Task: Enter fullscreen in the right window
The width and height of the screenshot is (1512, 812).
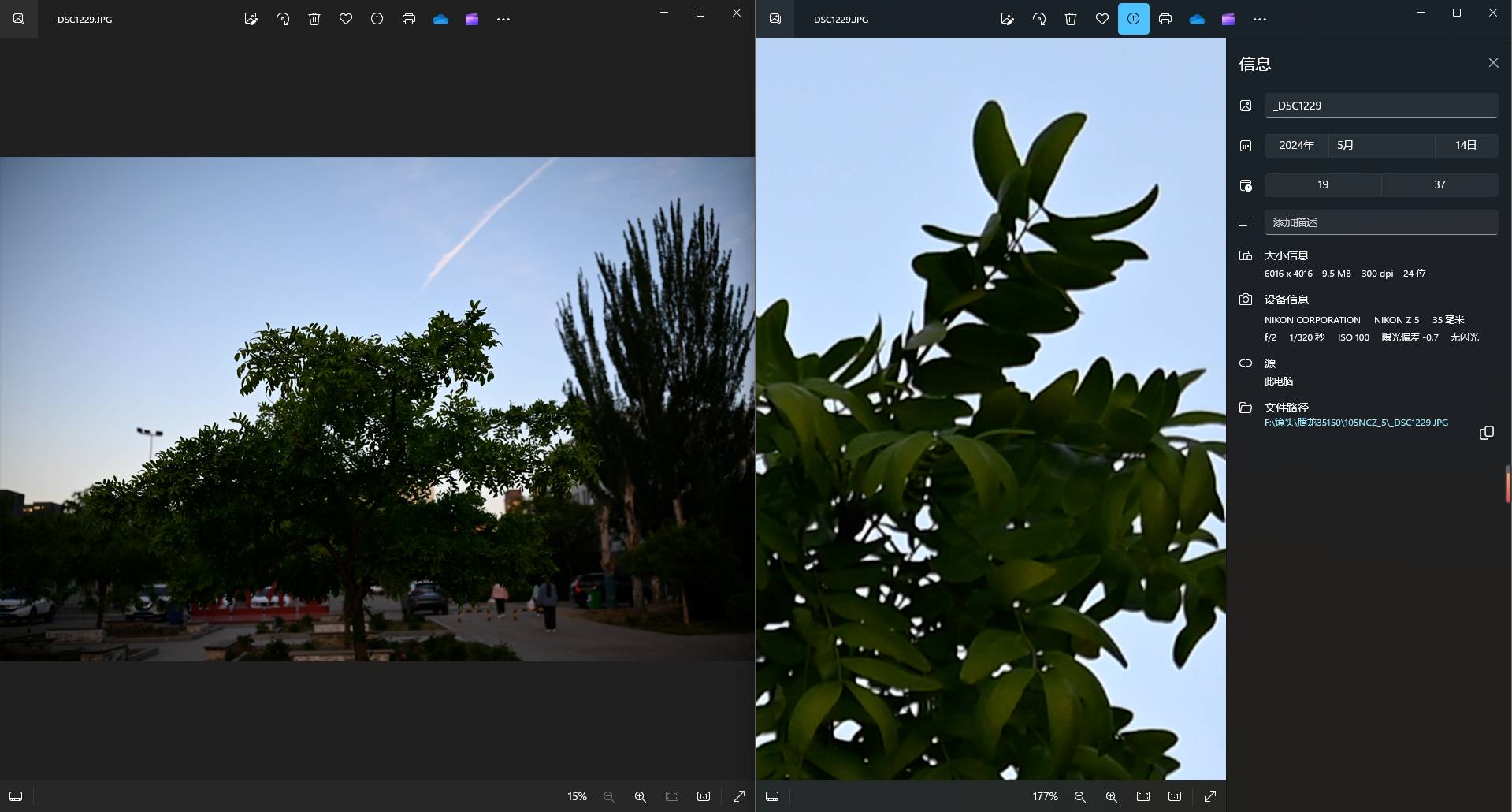Action: point(1210,796)
